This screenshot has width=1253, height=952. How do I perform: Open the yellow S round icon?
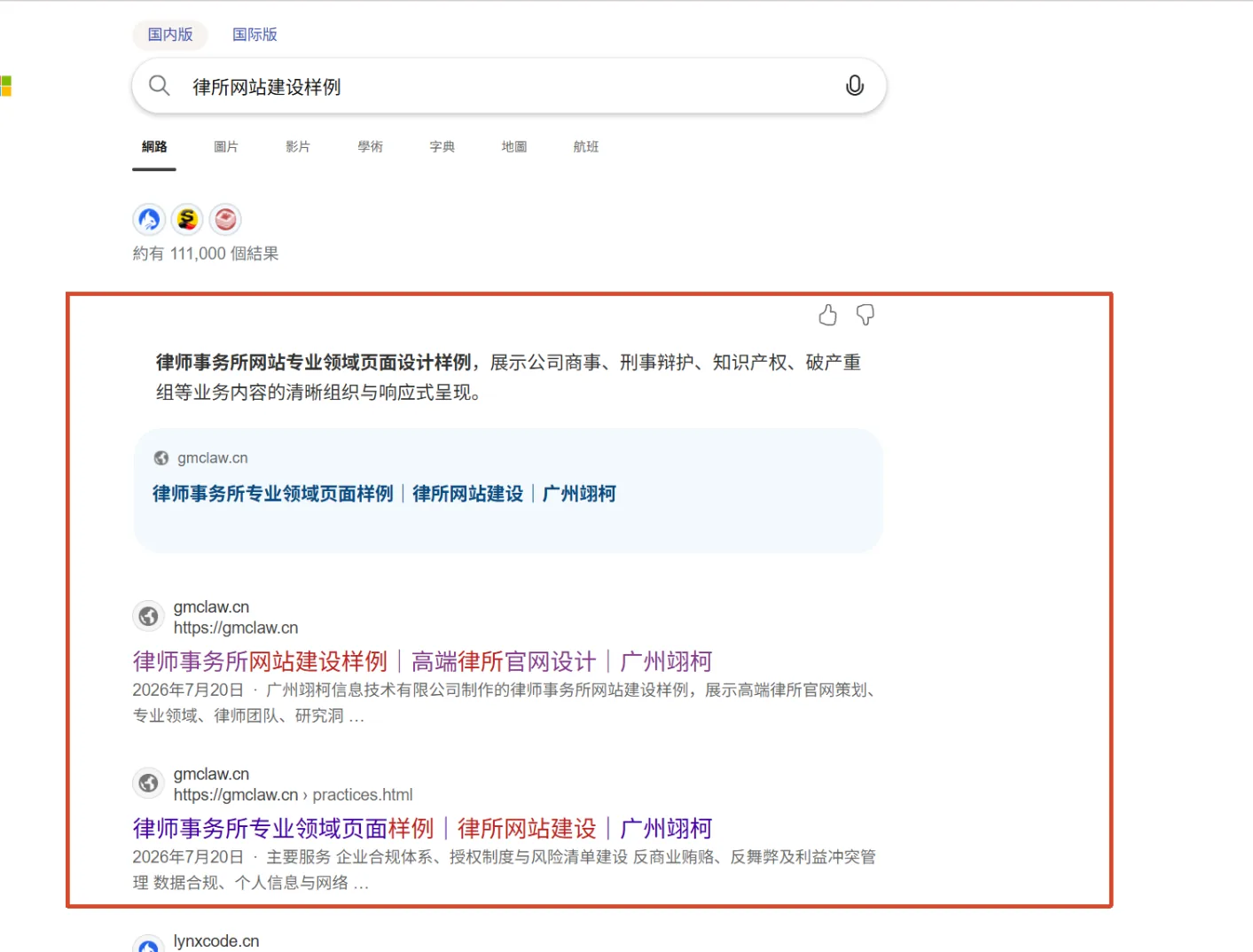187,219
